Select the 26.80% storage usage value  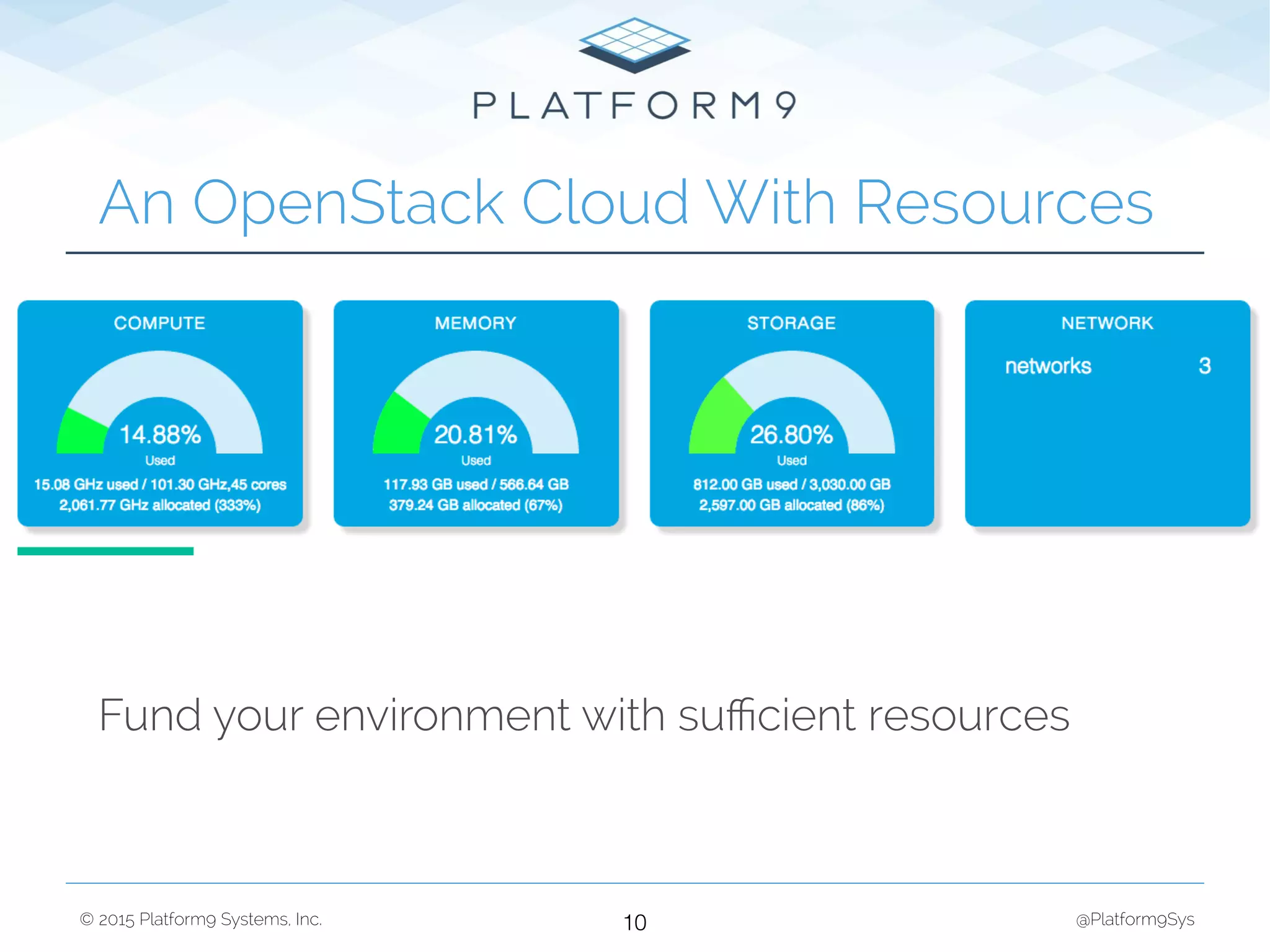tap(792, 434)
